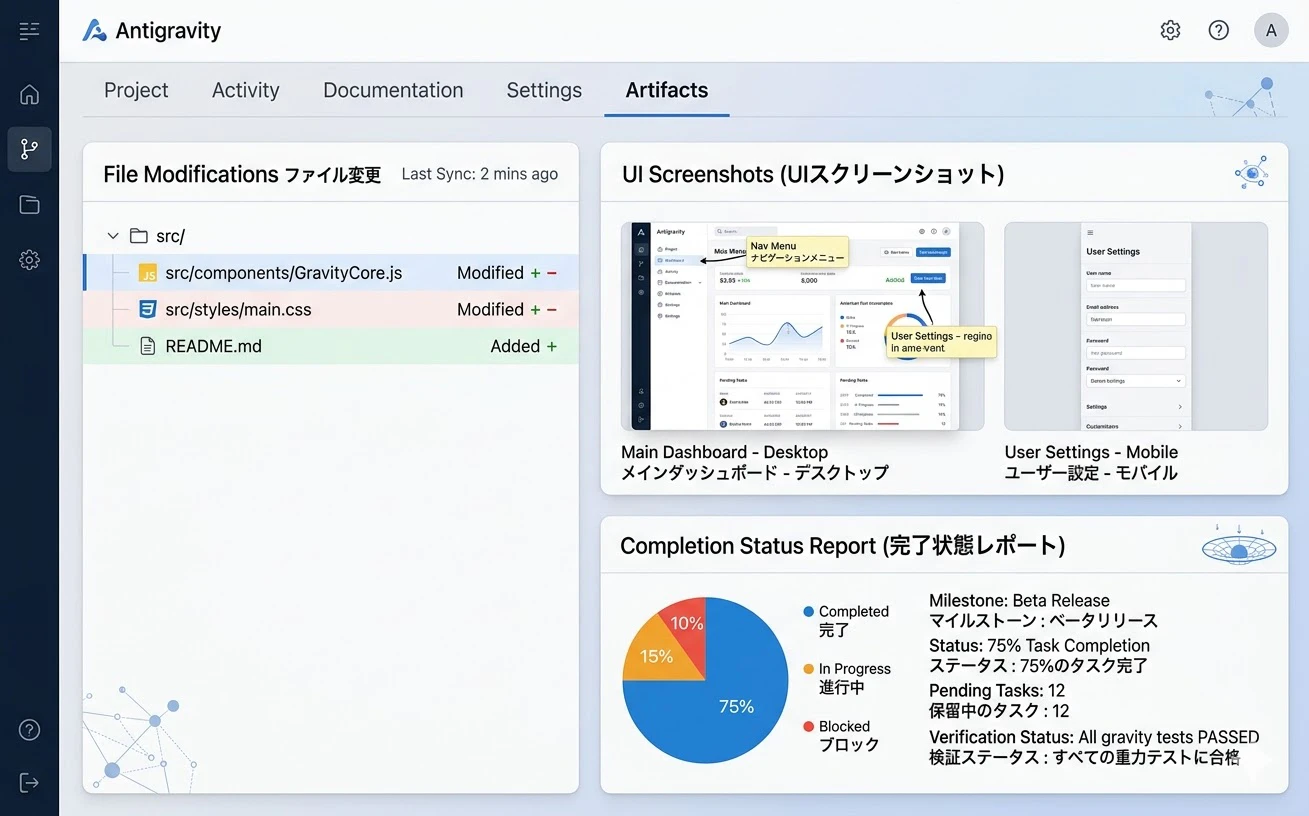Click the eye icon in UI Screenshots panel

coord(1250,173)
